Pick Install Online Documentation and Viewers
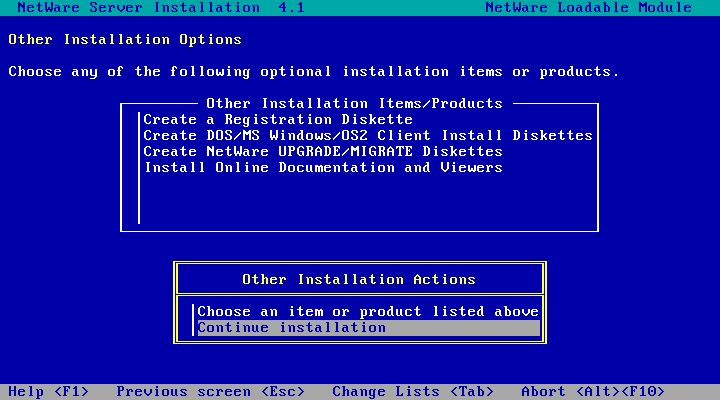This screenshot has height=400, width=720. click(x=323, y=168)
